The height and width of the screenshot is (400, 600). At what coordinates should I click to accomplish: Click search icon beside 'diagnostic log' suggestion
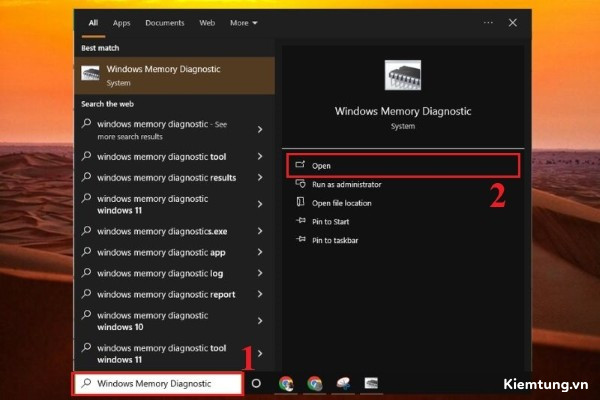point(87,272)
